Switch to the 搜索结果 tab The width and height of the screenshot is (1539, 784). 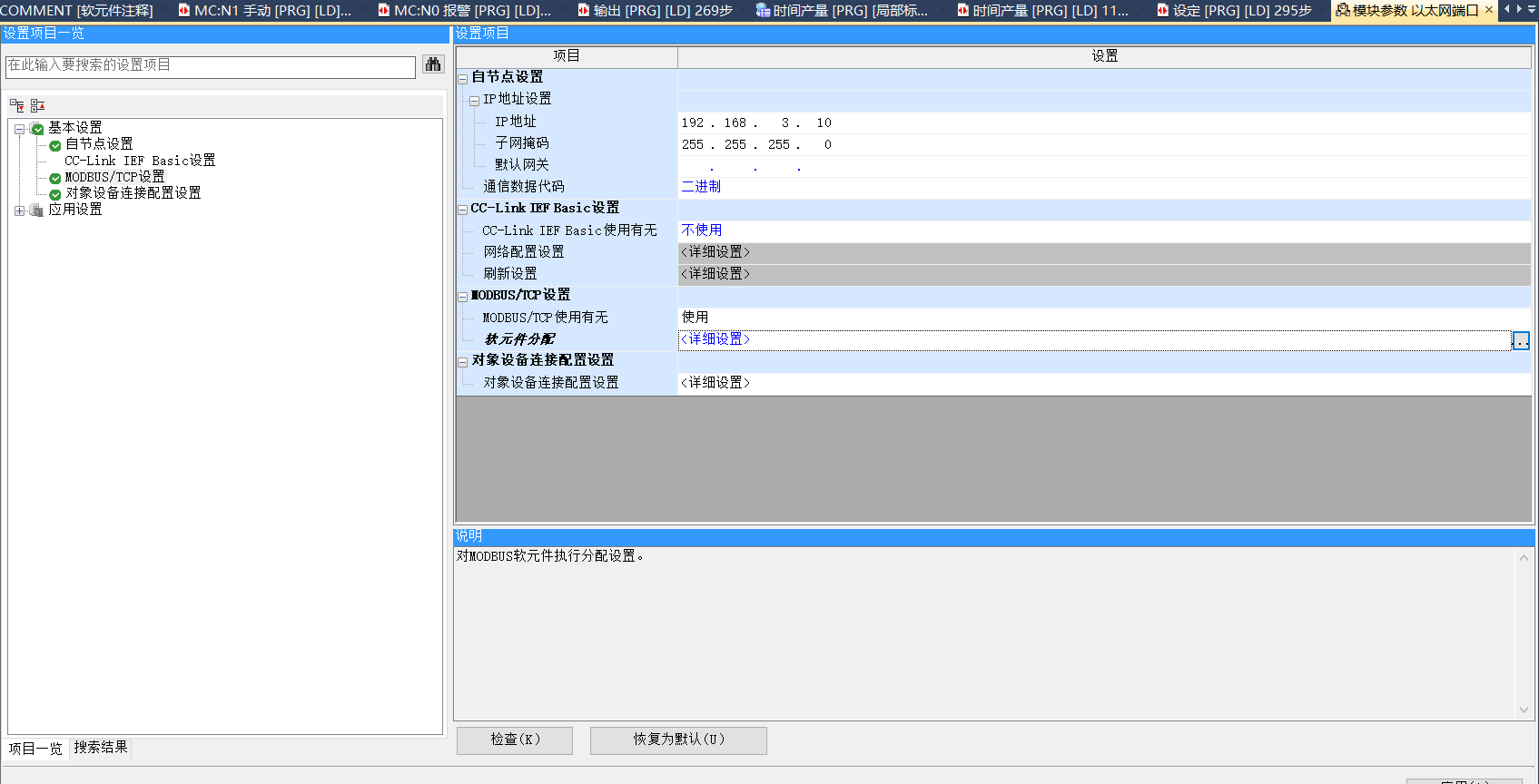[101, 748]
